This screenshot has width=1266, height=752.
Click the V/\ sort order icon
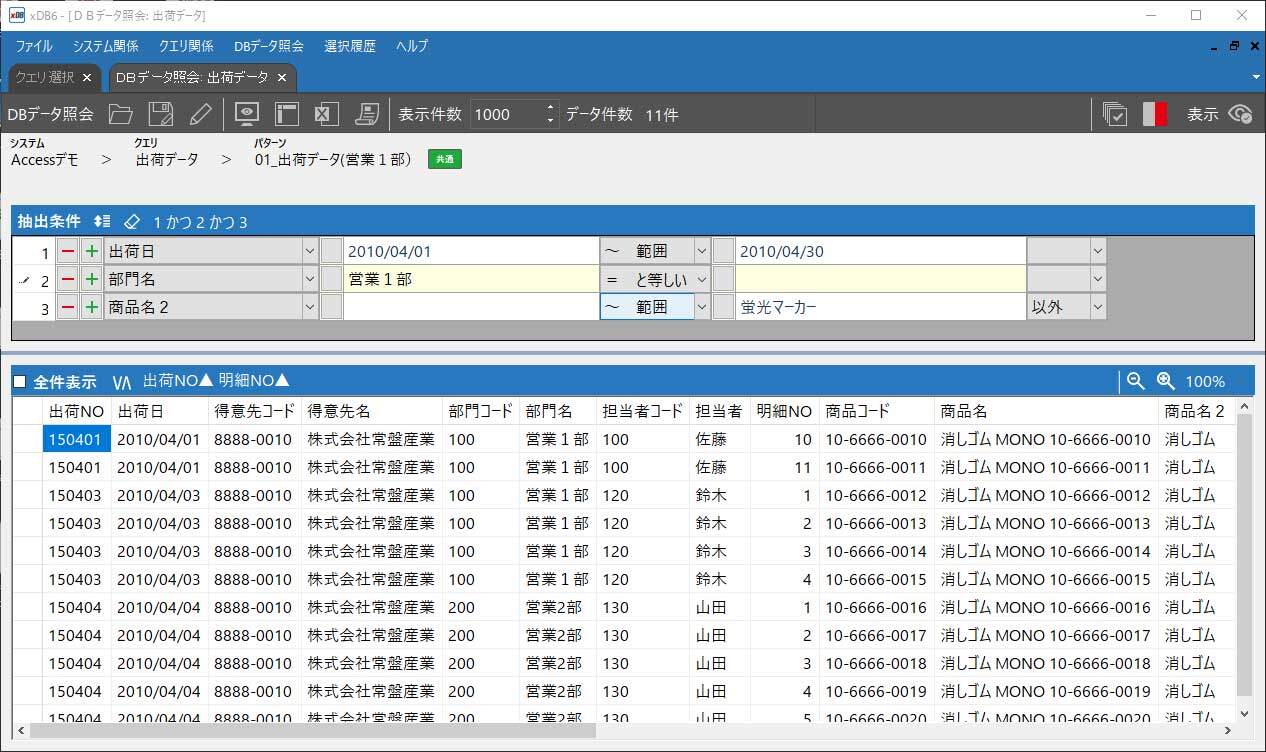(x=122, y=381)
